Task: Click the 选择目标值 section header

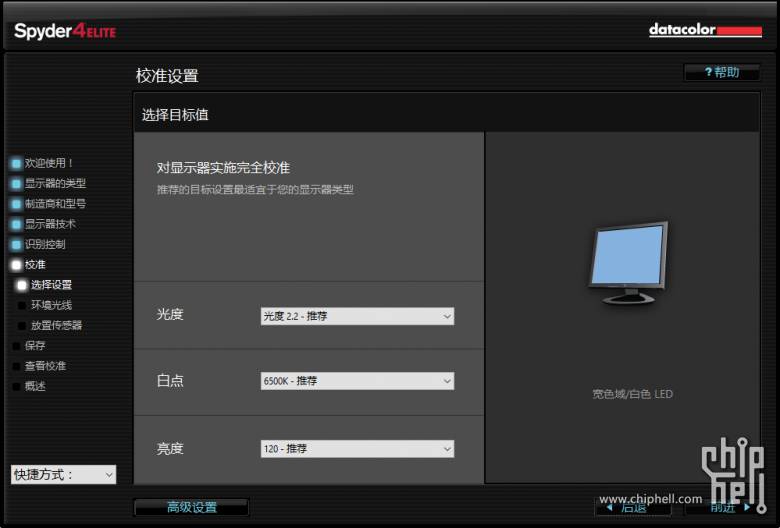Action: pos(175,115)
